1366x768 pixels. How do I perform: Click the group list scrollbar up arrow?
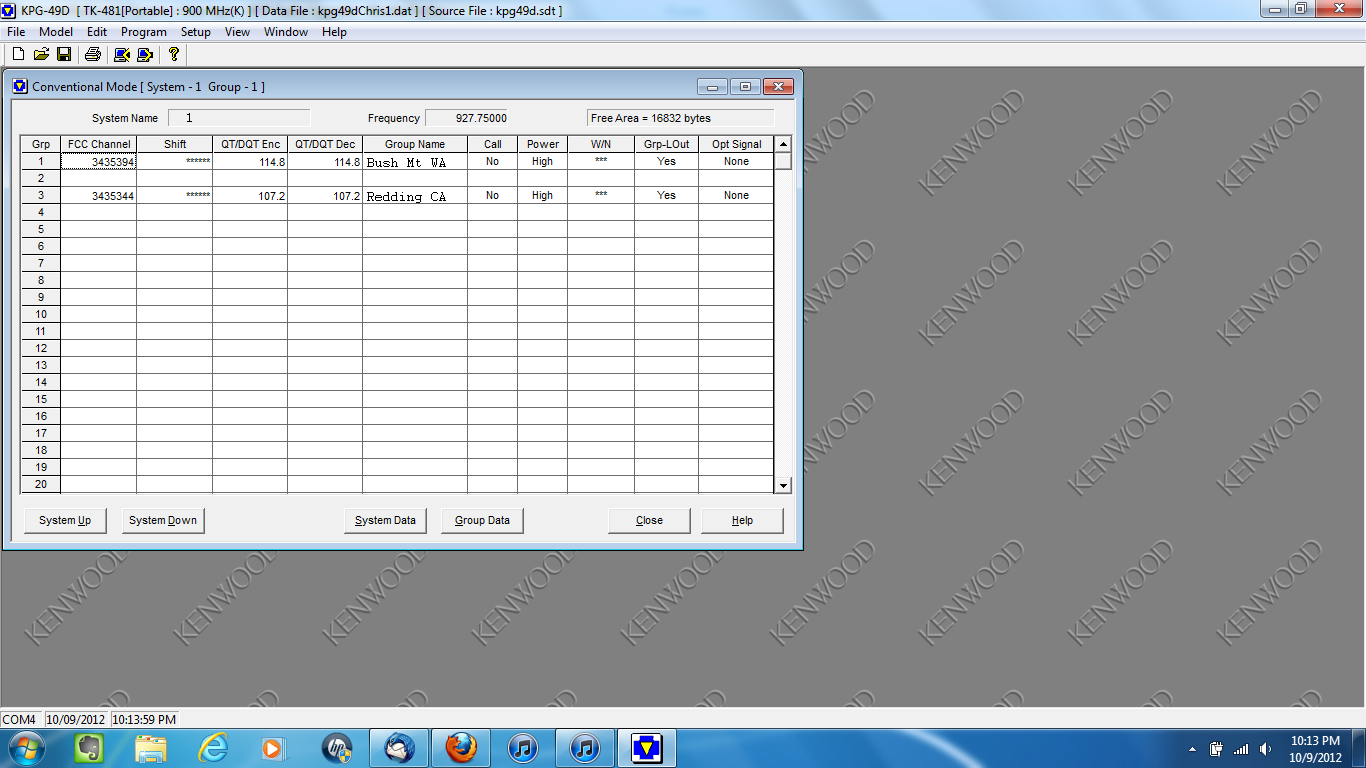coord(783,144)
